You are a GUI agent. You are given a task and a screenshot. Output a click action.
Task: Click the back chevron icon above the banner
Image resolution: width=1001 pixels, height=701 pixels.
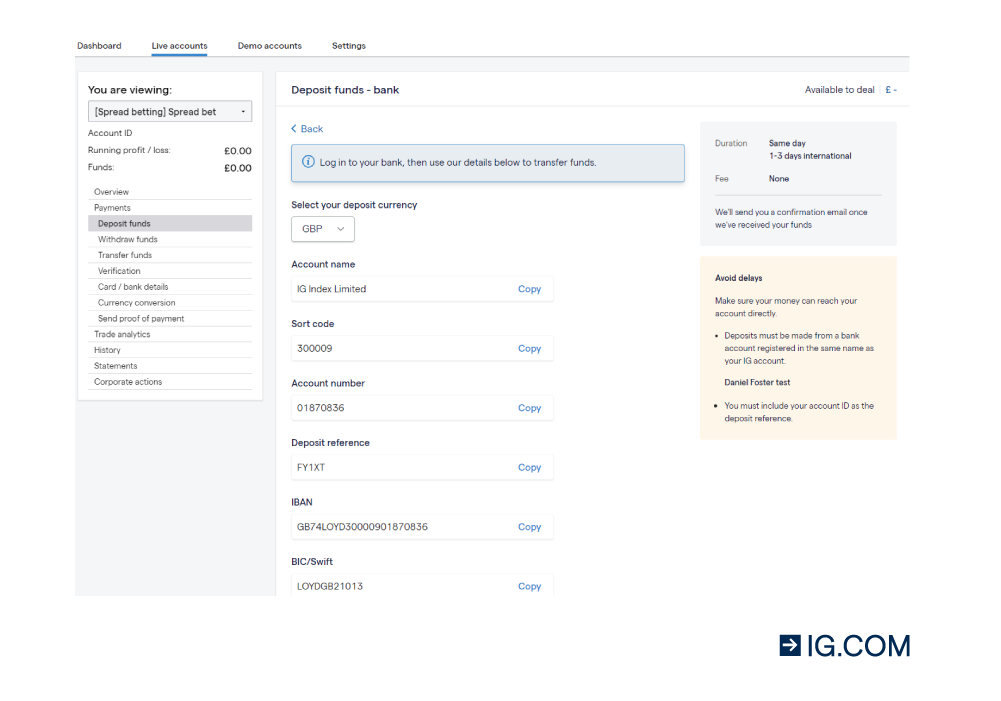pos(294,129)
